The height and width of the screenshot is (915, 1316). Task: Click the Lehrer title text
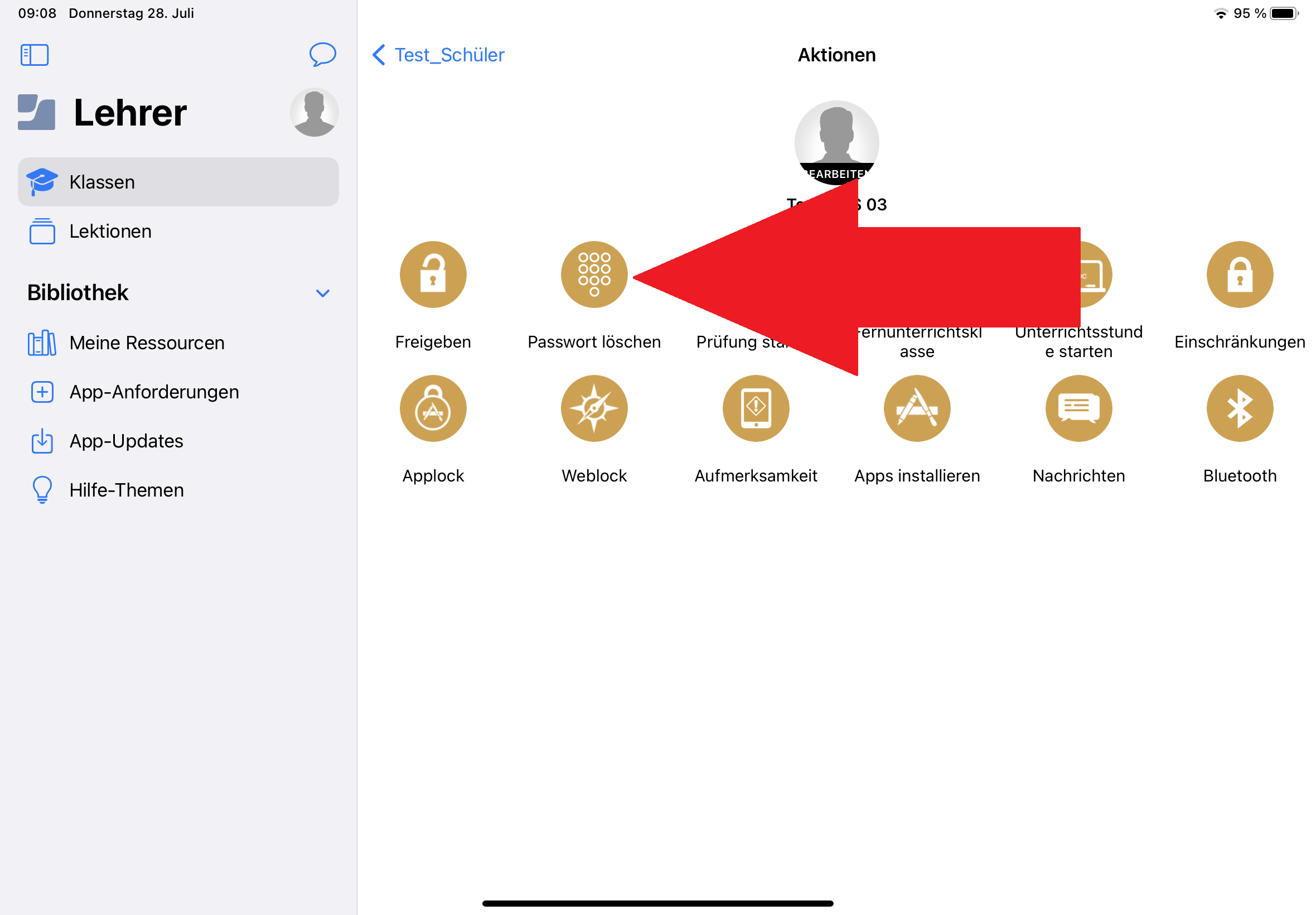point(130,112)
